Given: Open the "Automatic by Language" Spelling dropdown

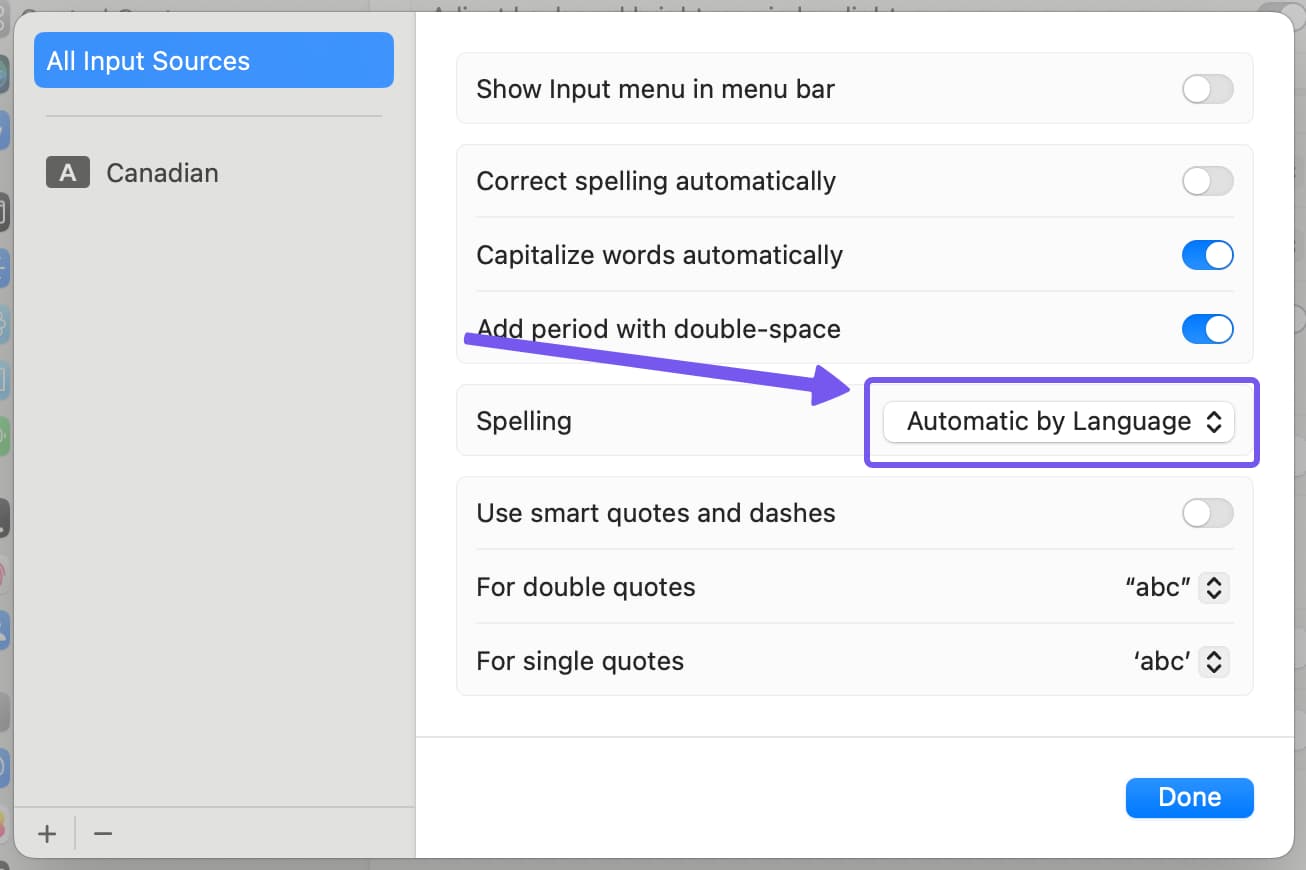Looking at the screenshot, I should pyautogui.click(x=1058, y=421).
